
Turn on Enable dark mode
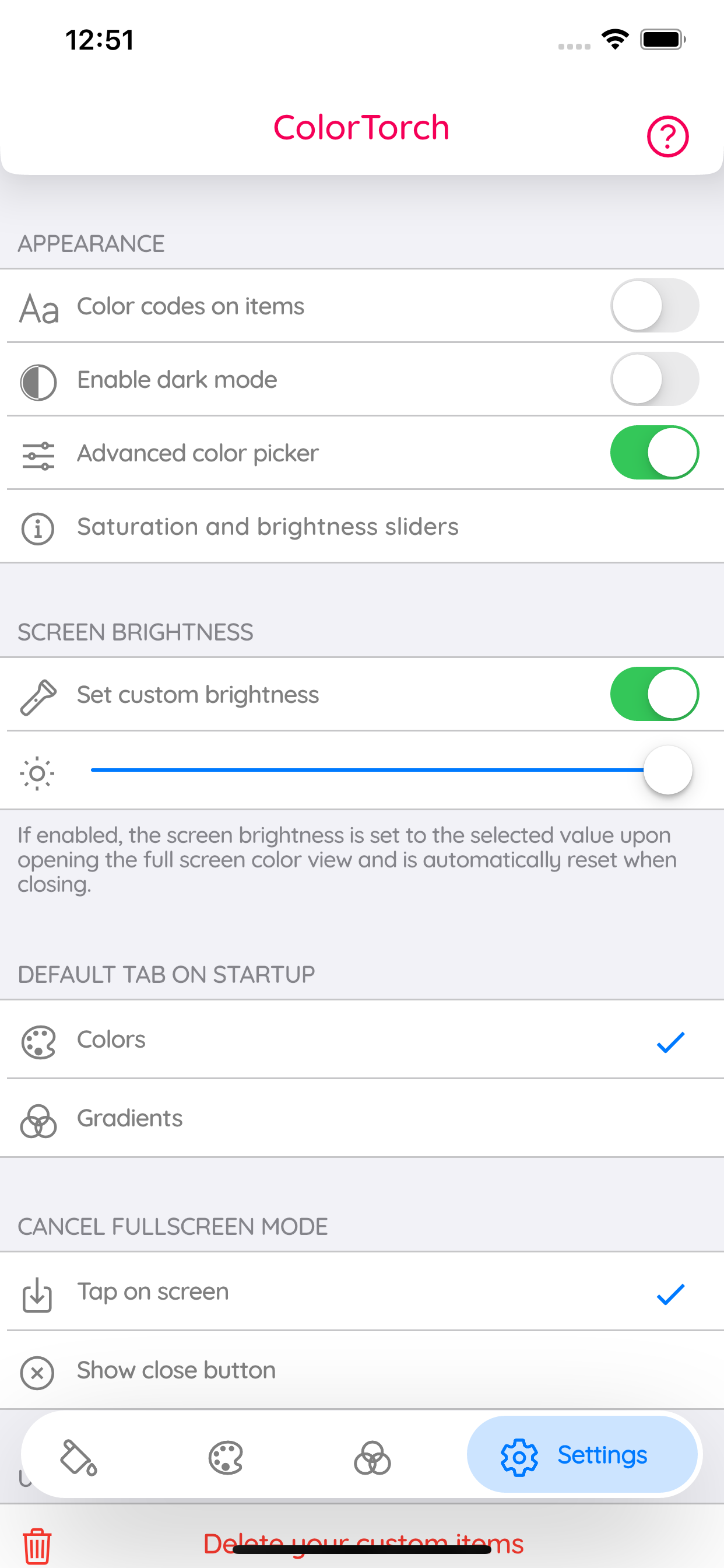coord(655,379)
